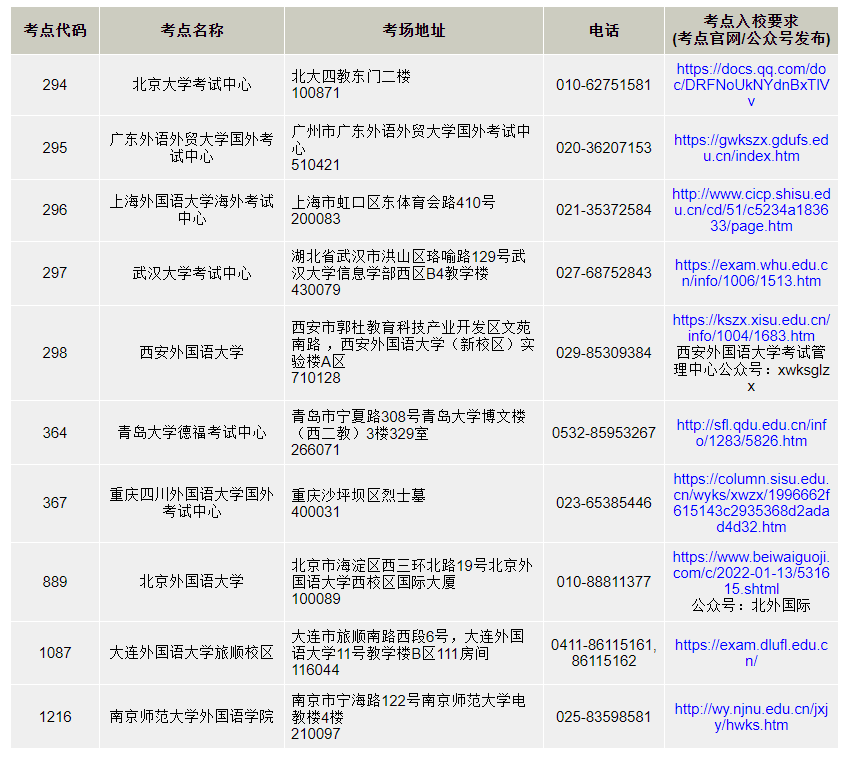Click the 西安外国语大学考试管理中心公众号 note
This screenshot has width=865, height=761.
751,369
